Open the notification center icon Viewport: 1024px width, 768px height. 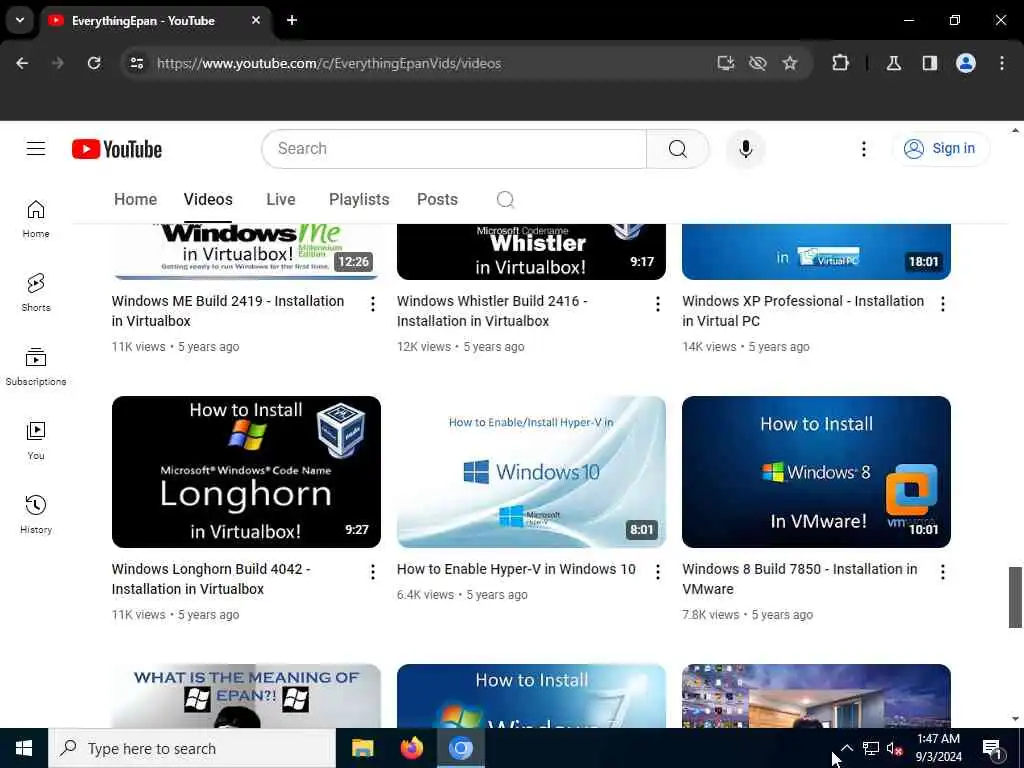(992, 749)
